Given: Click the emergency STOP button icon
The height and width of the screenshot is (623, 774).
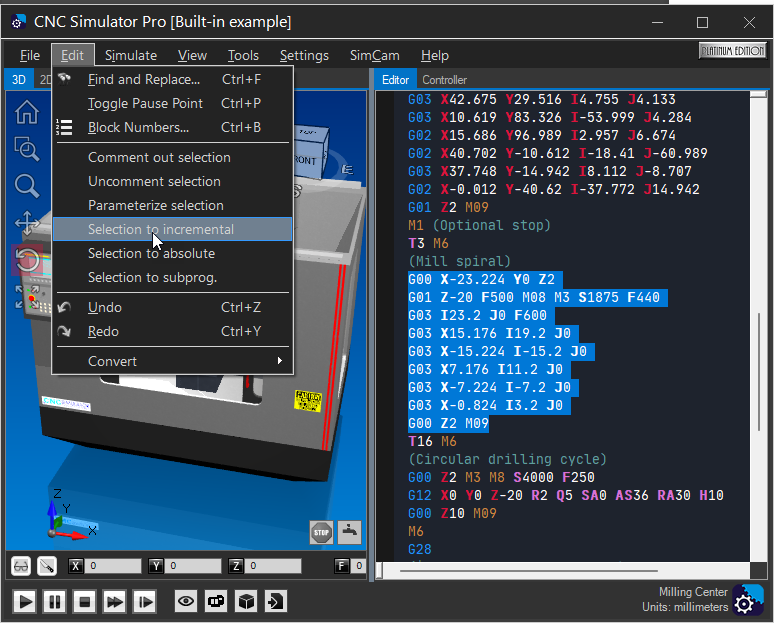Looking at the screenshot, I should point(321,532).
